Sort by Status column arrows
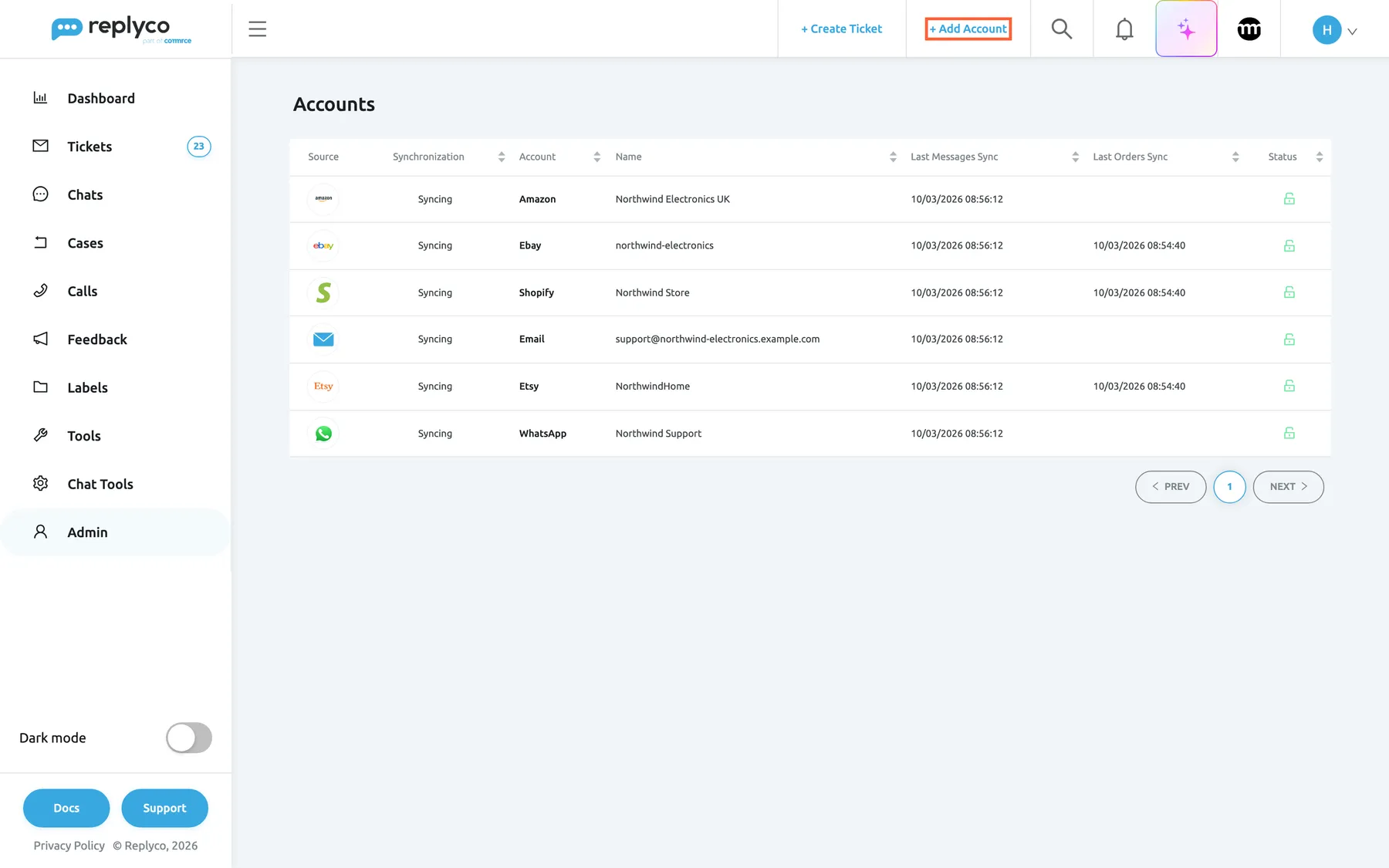 pos(1320,157)
